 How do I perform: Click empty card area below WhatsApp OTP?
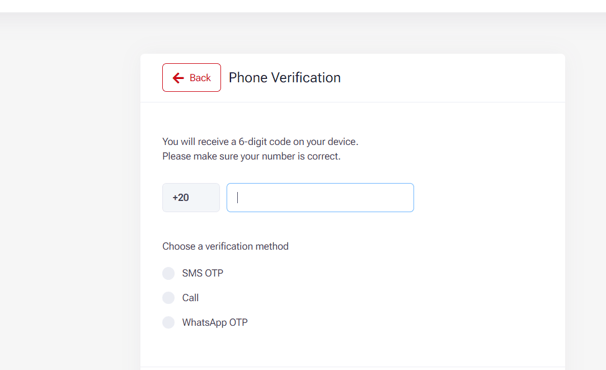(x=352, y=348)
